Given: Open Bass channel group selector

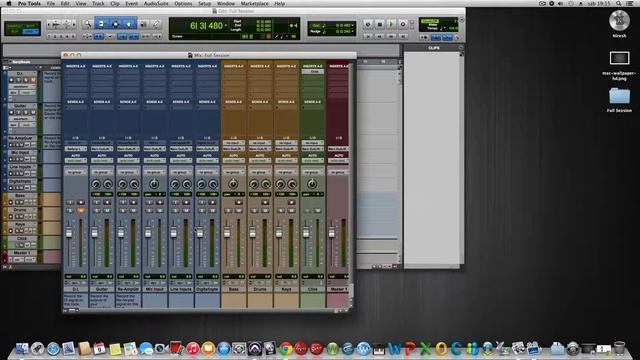Looking at the screenshot, I should click(233, 172).
